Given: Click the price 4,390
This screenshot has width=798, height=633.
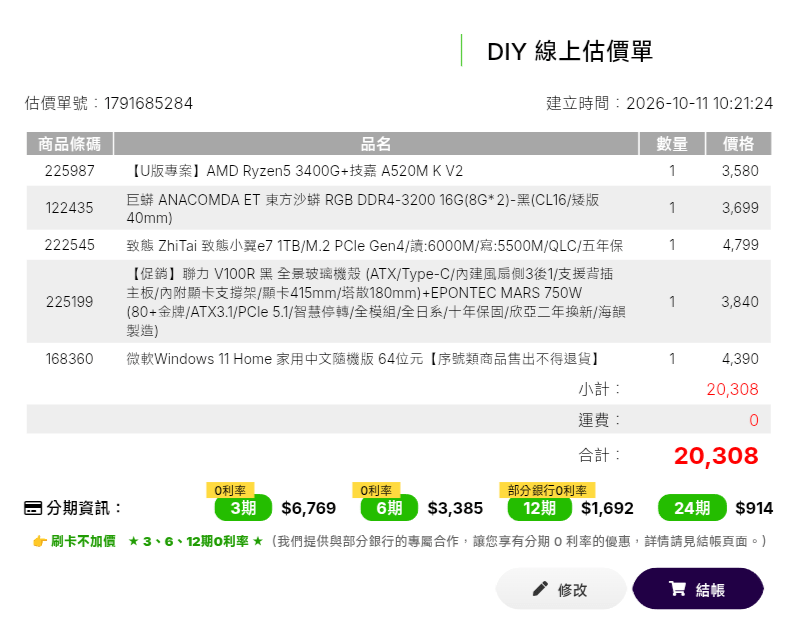Looking at the screenshot, I should point(740,359).
